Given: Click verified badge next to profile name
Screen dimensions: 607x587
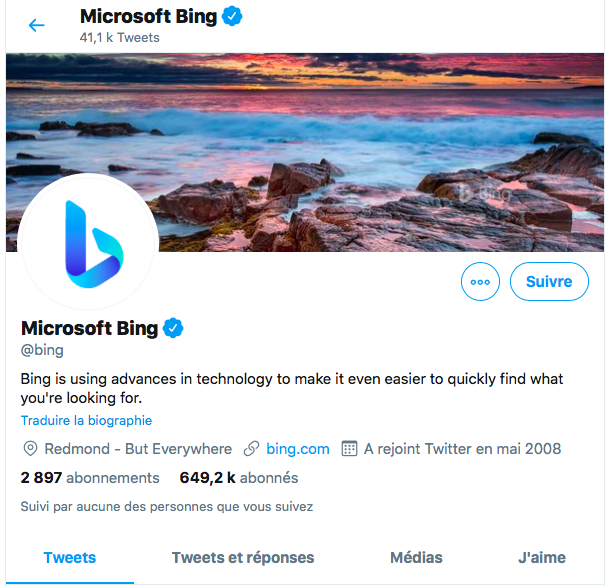Looking at the screenshot, I should point(174,328).
